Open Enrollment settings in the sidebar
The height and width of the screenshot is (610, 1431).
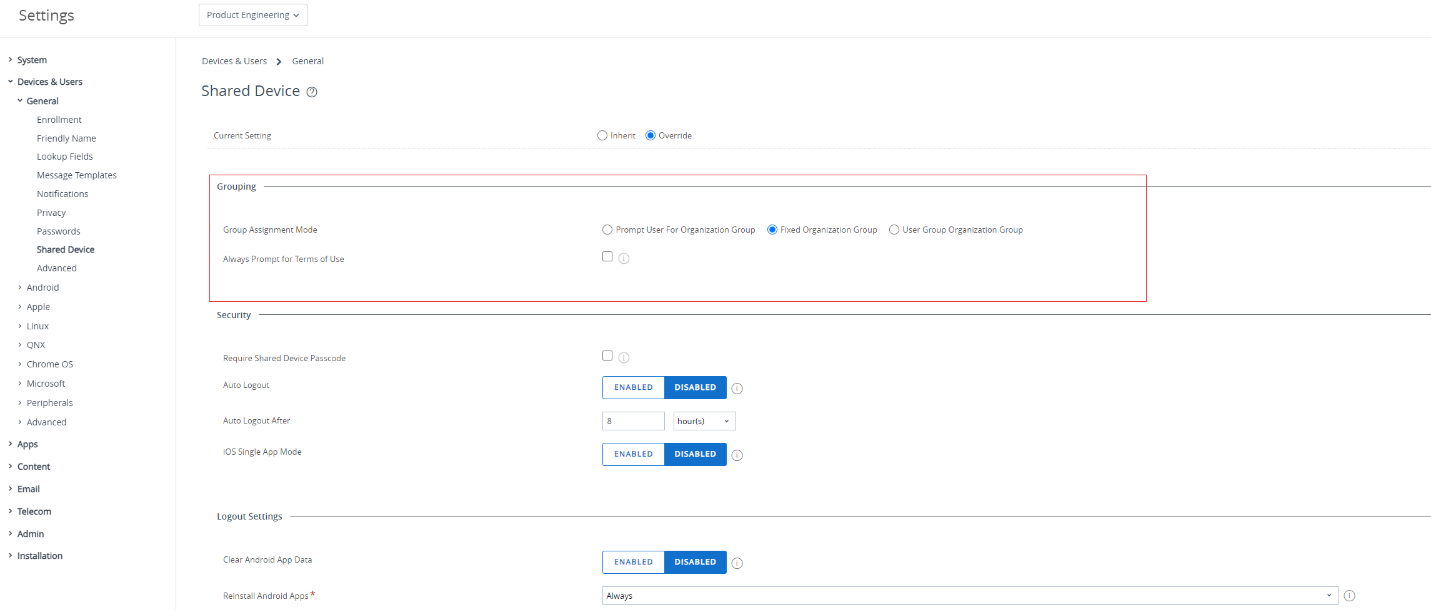pos(59,120)
